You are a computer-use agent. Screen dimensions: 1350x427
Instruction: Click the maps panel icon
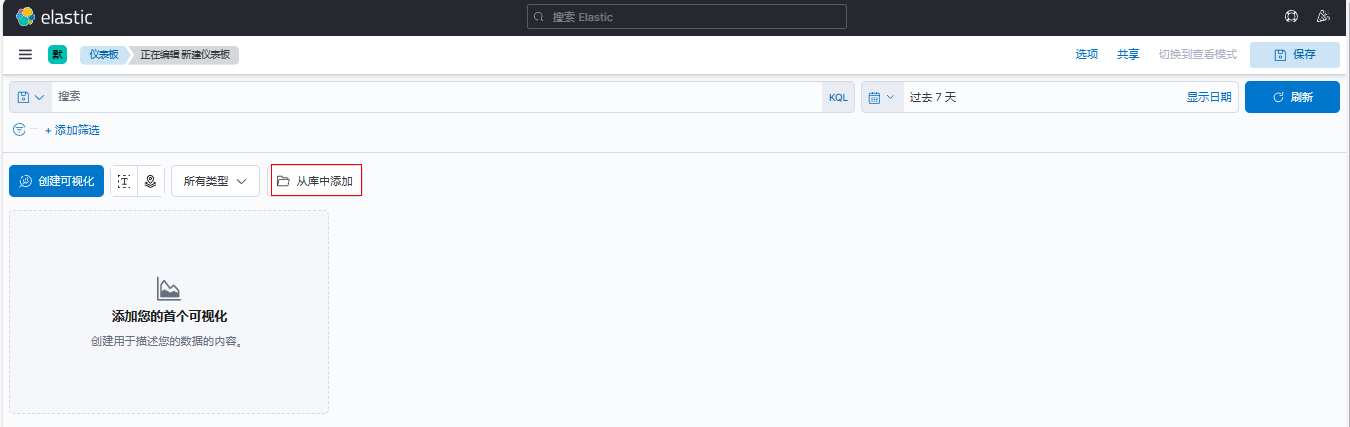150,181
